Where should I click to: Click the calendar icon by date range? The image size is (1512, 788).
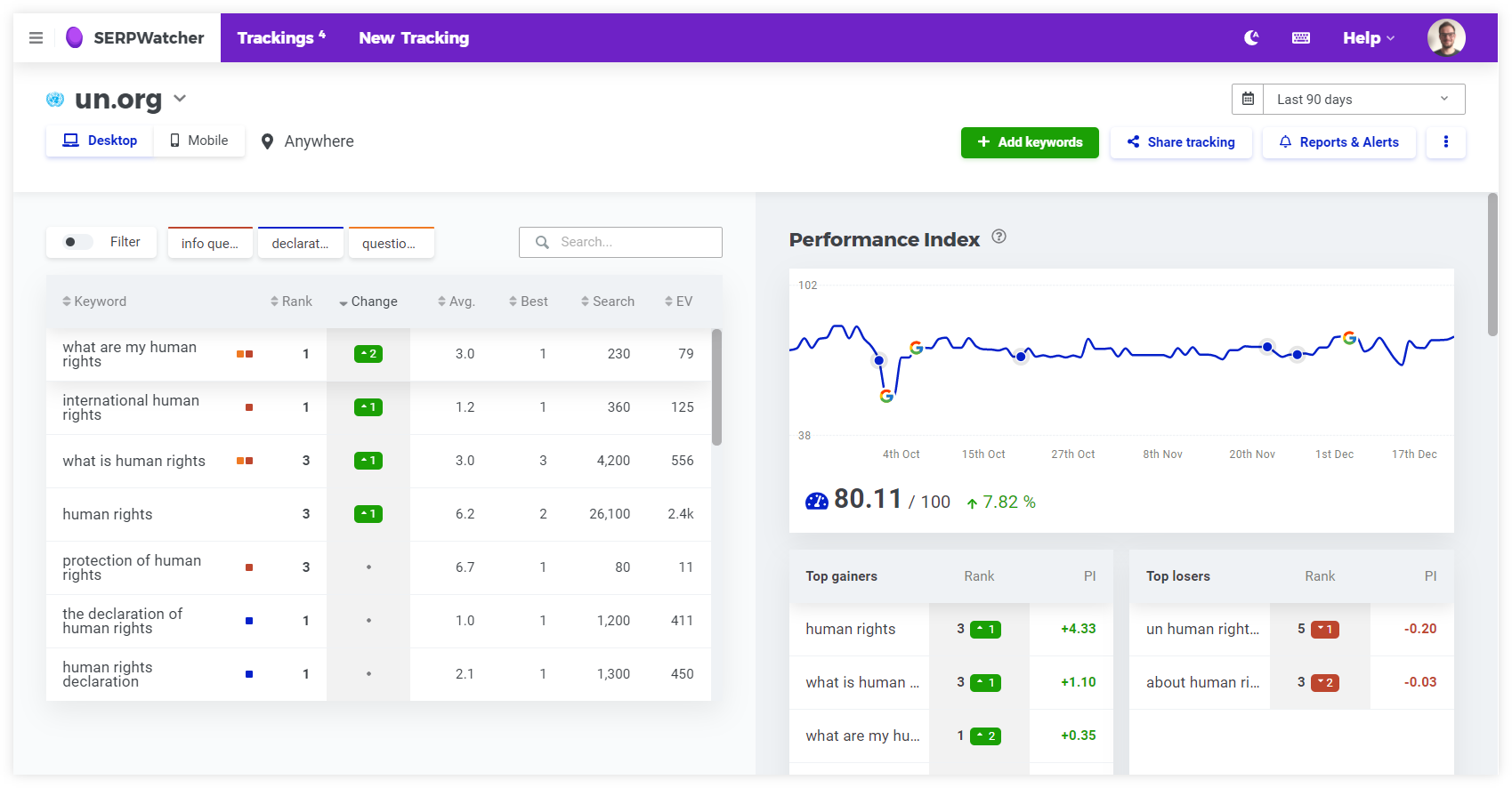[x=1248, y=100]
